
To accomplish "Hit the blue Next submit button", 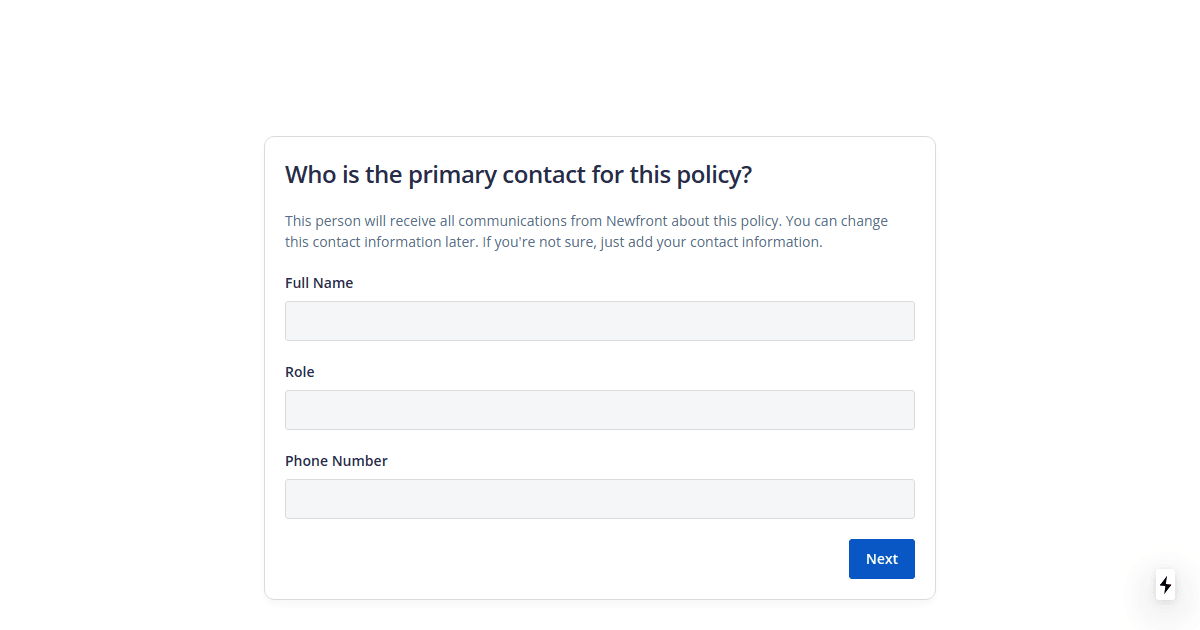I will [x=881, y=558].
